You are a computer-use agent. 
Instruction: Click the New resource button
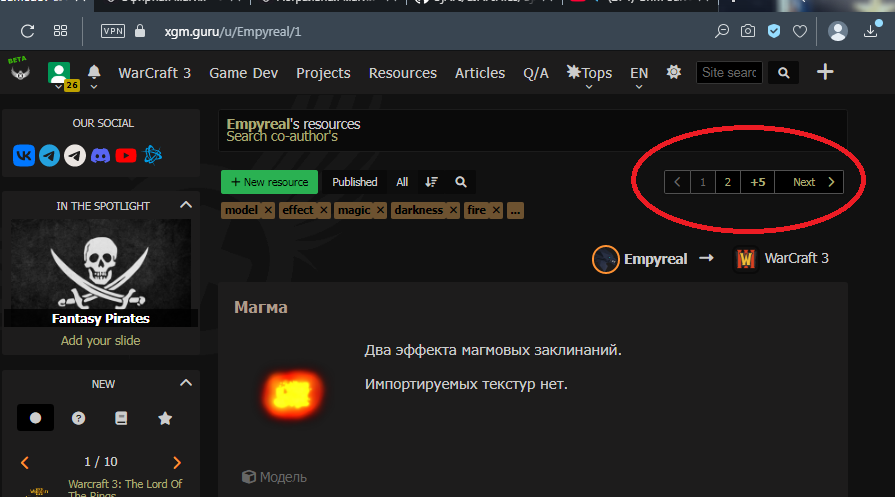pos(269,182)
